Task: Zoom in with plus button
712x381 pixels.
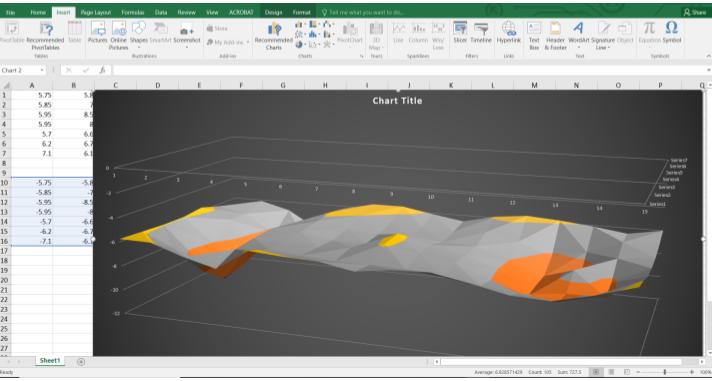Action: (x=692, y=372)
